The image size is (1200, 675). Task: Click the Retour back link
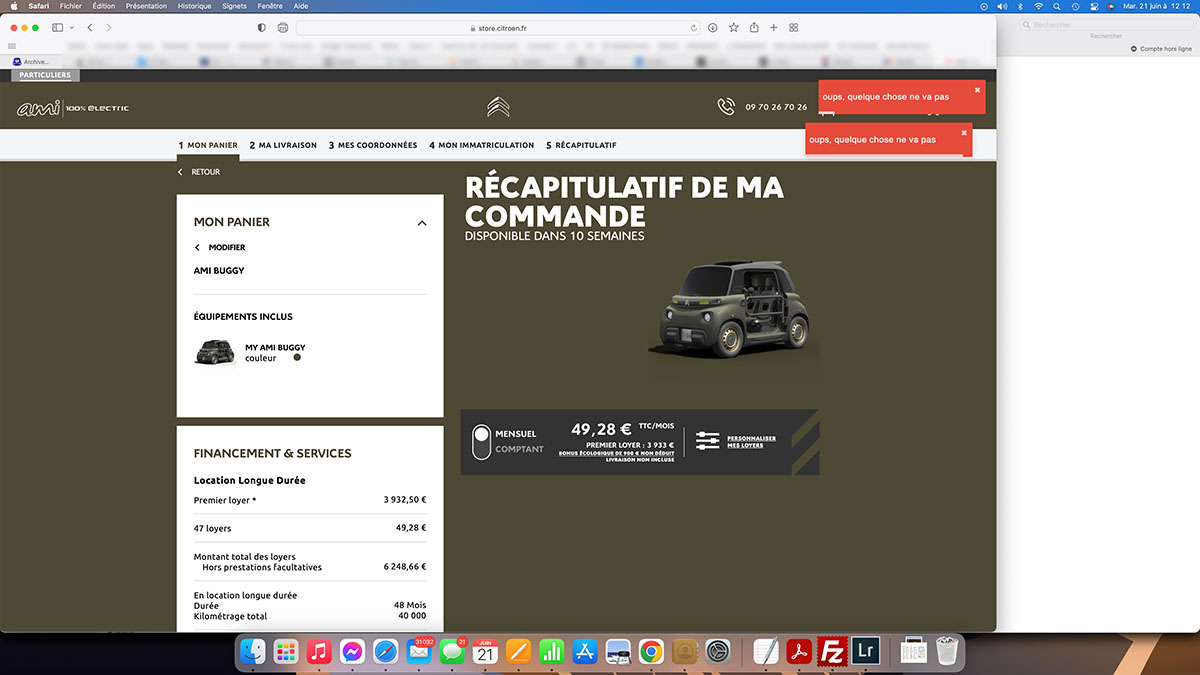(199, 172)
